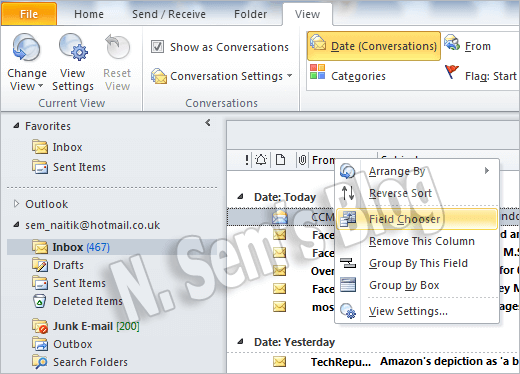Screen dimensions: 520x374
Task: Open Favorites Inbox folder
Action: point(57,147)
